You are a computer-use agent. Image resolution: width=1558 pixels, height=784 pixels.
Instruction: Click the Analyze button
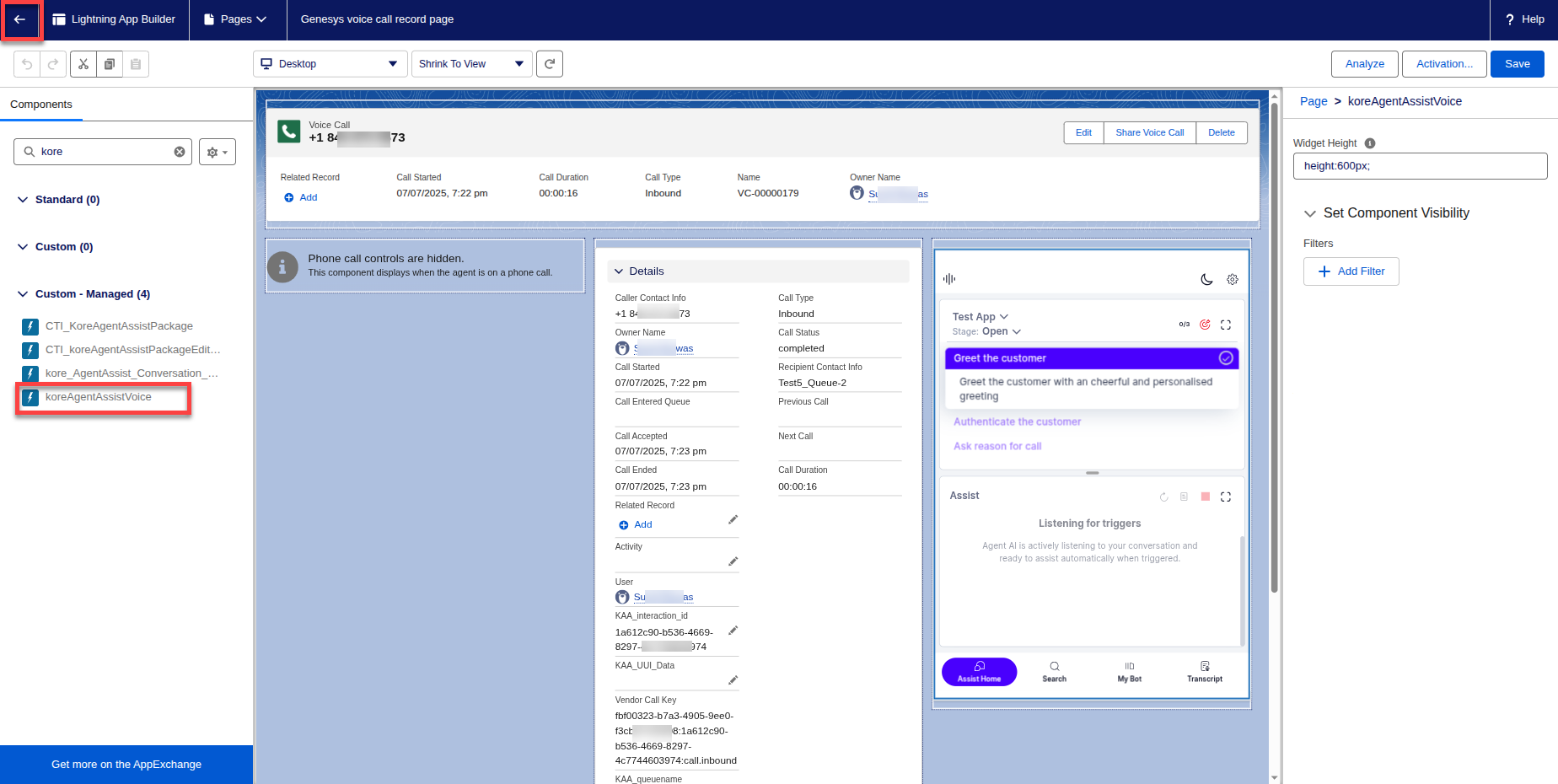pos(1364,64)
